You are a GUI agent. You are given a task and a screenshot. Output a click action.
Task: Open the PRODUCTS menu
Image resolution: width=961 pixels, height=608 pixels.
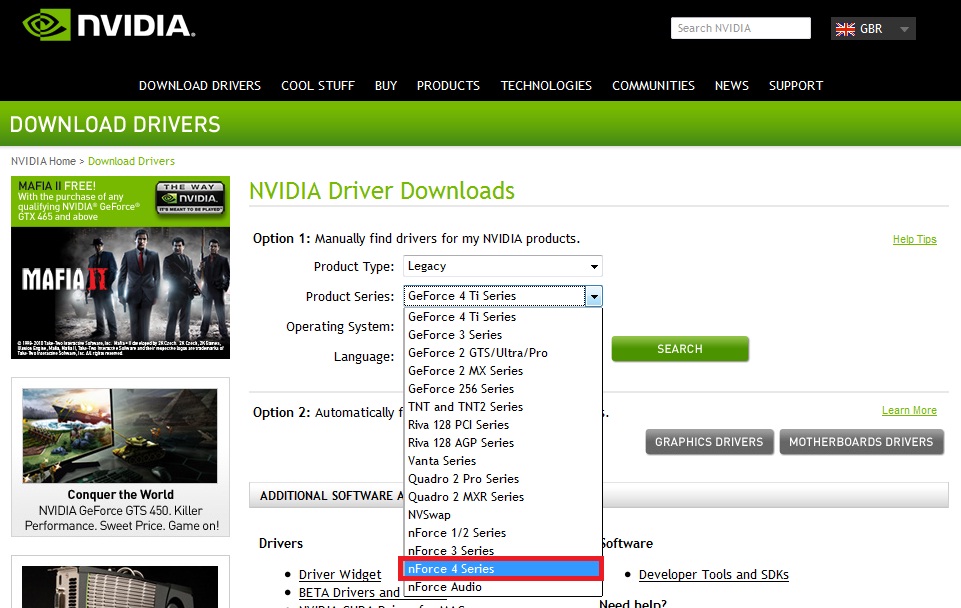coord(448,86)
